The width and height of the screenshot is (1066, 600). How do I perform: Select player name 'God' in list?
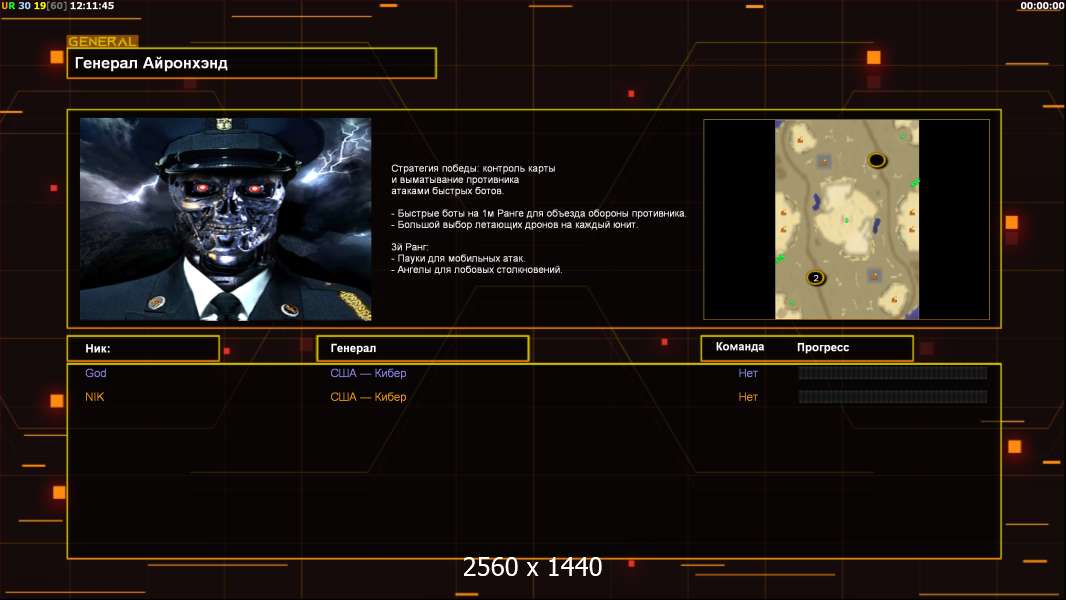coord(96,373)
